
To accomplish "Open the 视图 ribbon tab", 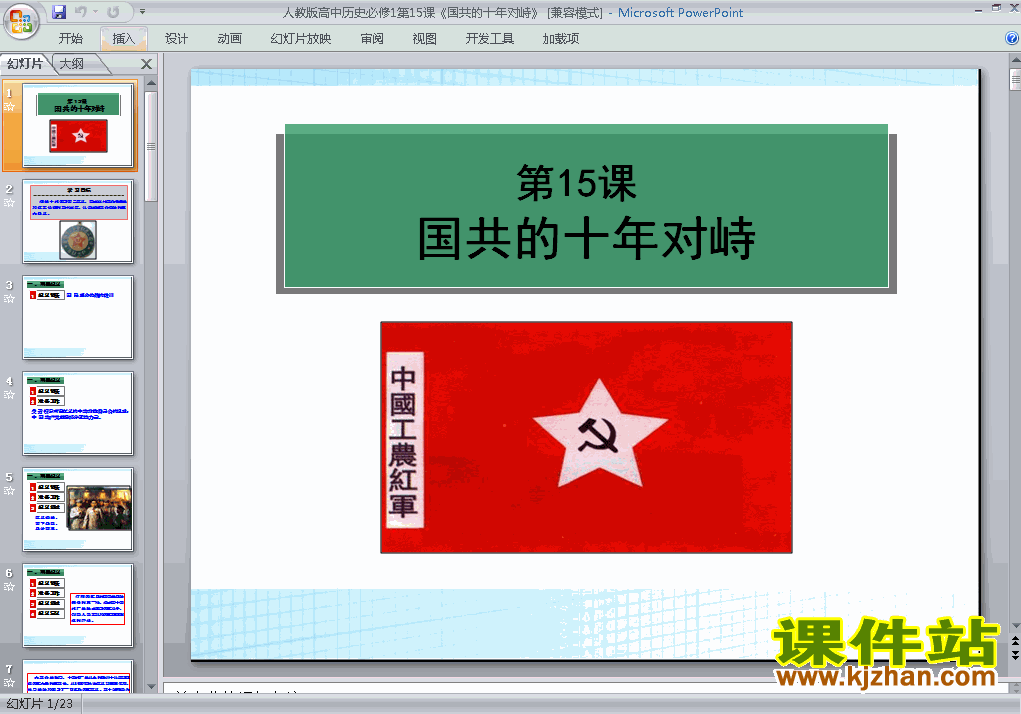I will pos(424,38).
